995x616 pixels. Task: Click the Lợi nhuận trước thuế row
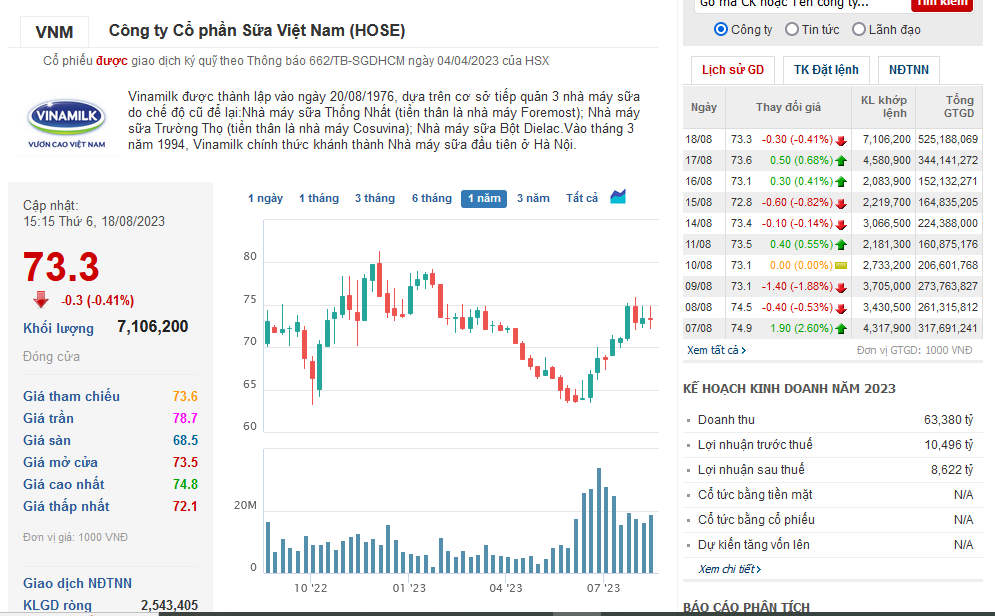tap(833, 445)
